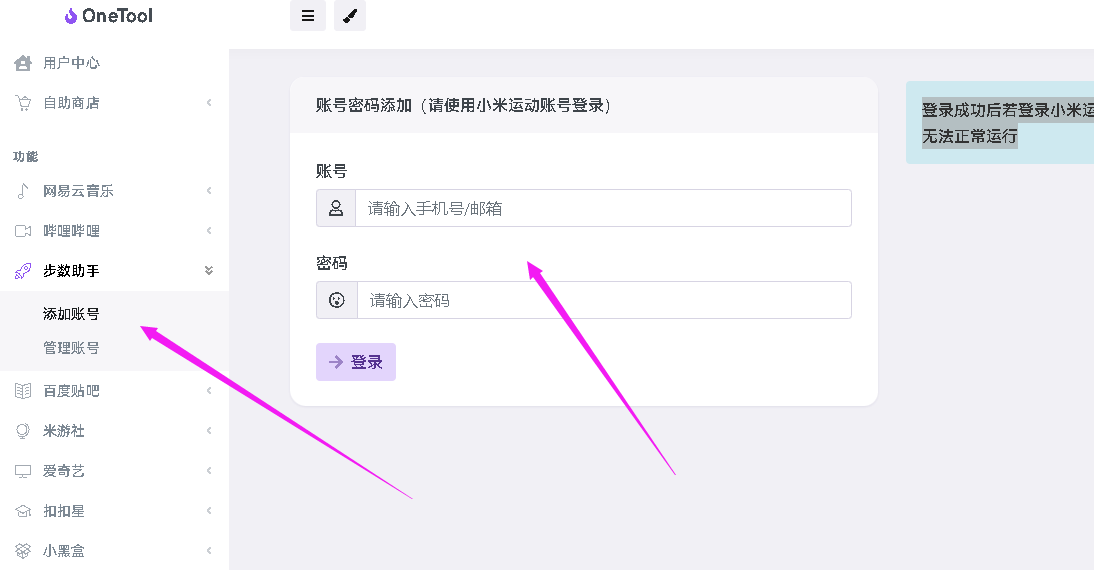Focus the 请输入密码 password input
Screen dimensions: 1094x570
point(604,300)
